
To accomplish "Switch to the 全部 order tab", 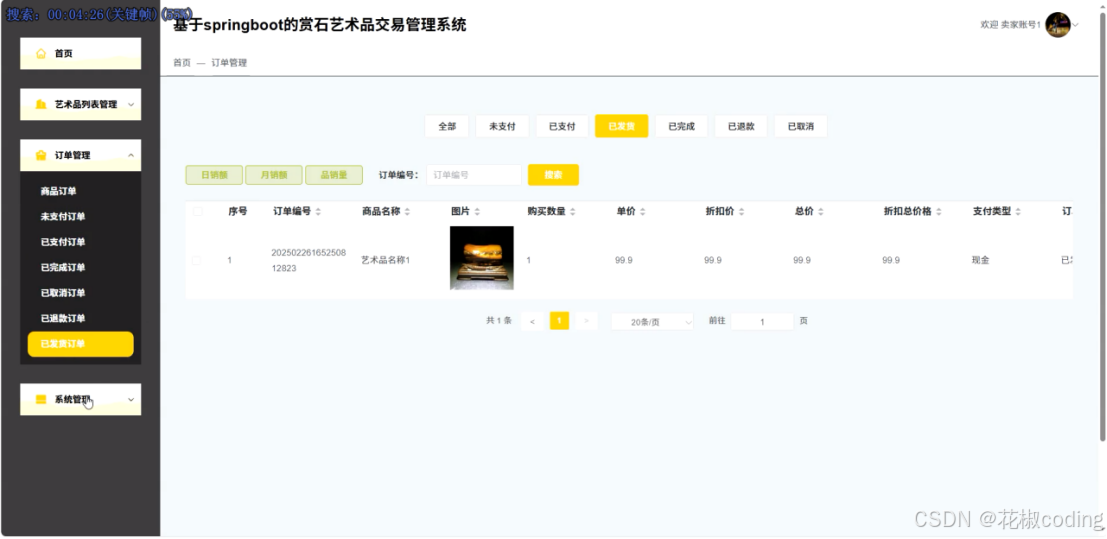I will pyautogui.click(x=447, y=126).
